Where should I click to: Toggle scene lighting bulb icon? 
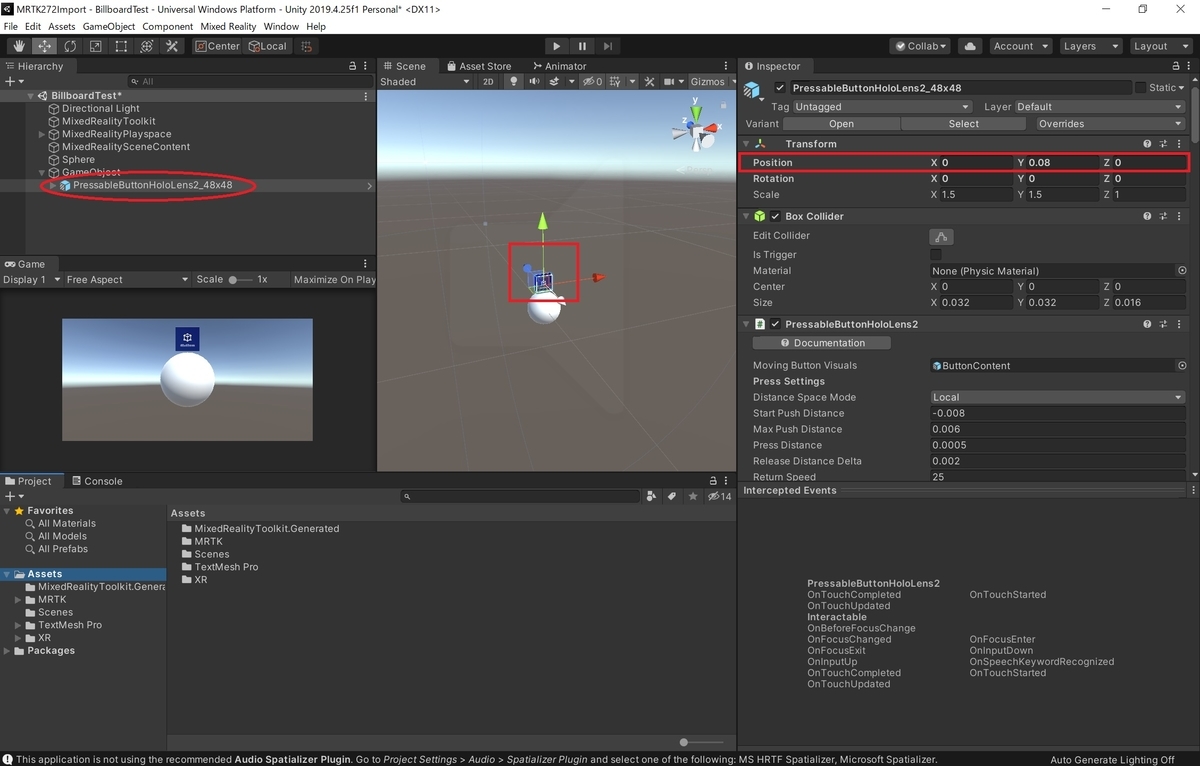point(515,82)
